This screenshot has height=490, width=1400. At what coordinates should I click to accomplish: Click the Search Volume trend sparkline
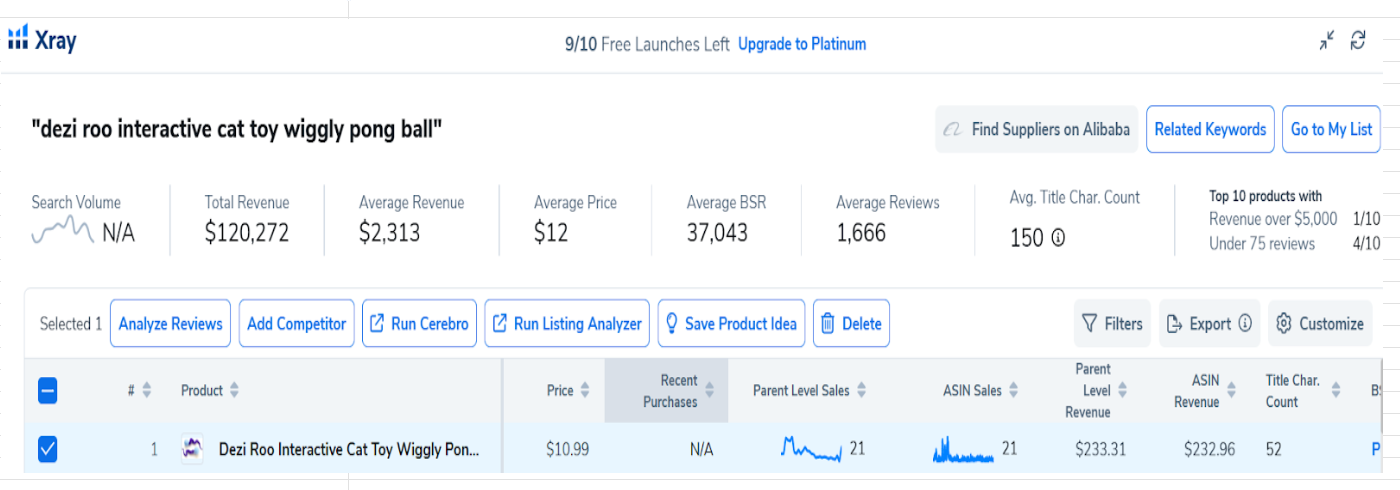tap(63, 231)
